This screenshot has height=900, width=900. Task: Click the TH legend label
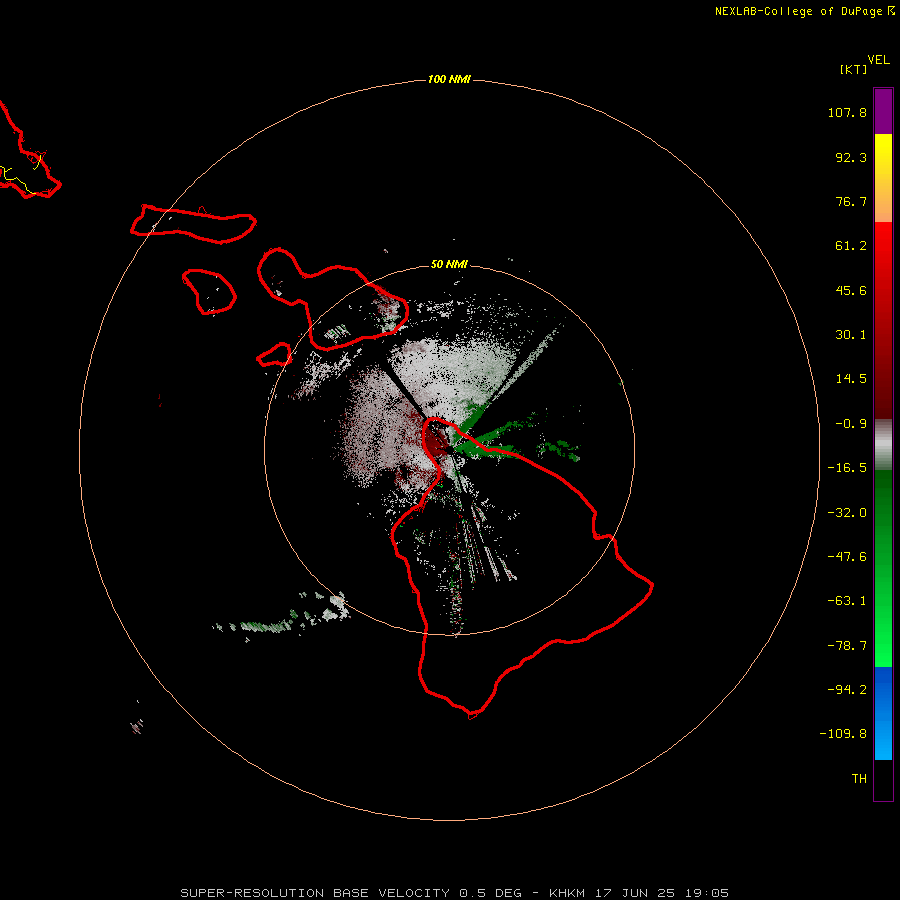pyautogui.click(x=859, y=778)
